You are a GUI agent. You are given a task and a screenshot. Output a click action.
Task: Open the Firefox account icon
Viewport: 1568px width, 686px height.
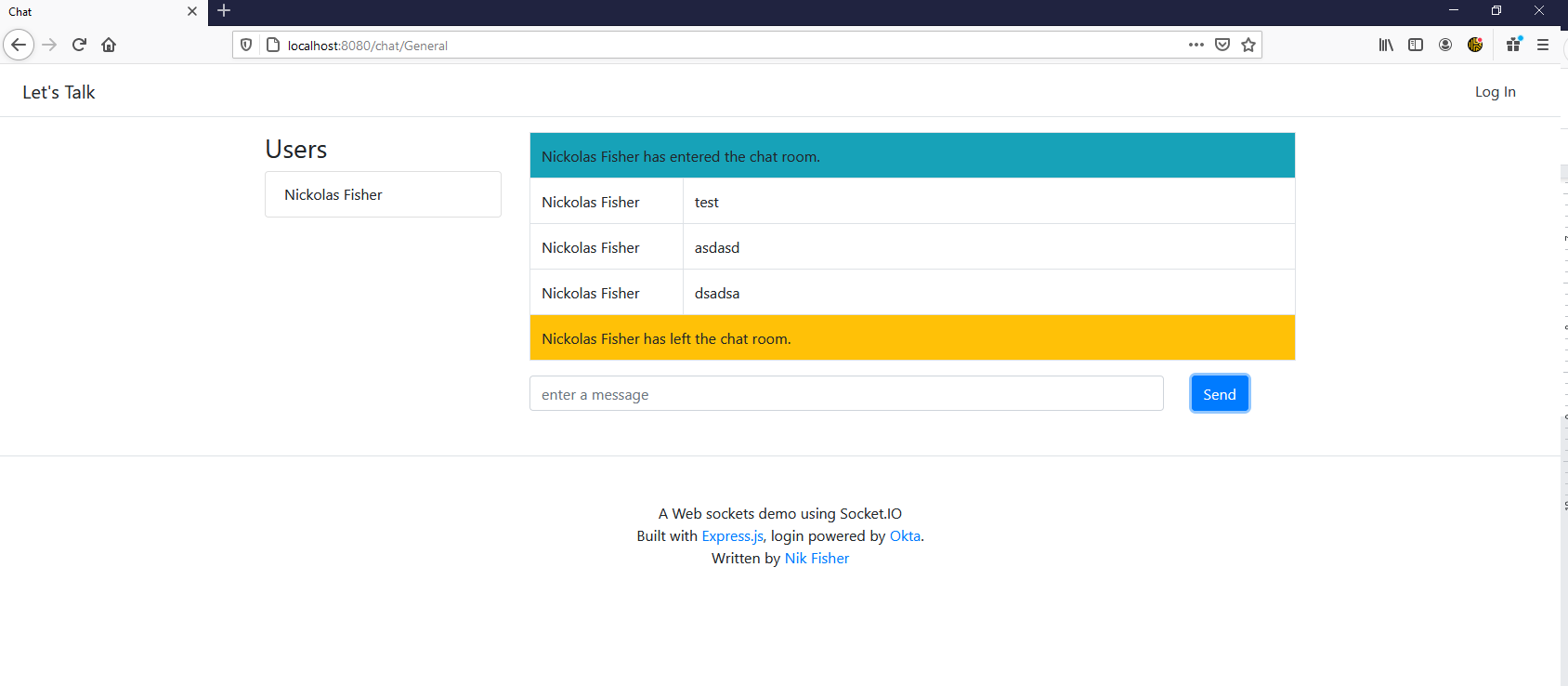pyautogui.click(x=1445, y=45)
